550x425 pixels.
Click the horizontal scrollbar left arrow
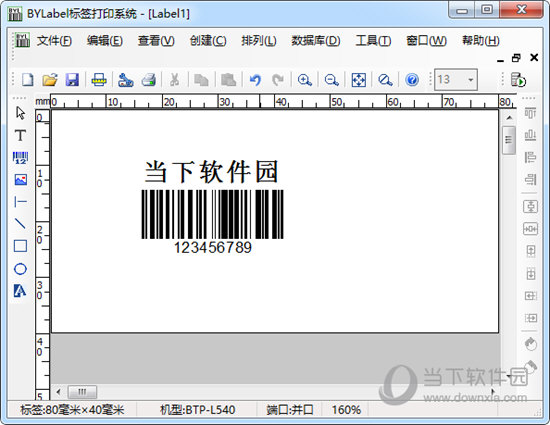tap(59, 392)
